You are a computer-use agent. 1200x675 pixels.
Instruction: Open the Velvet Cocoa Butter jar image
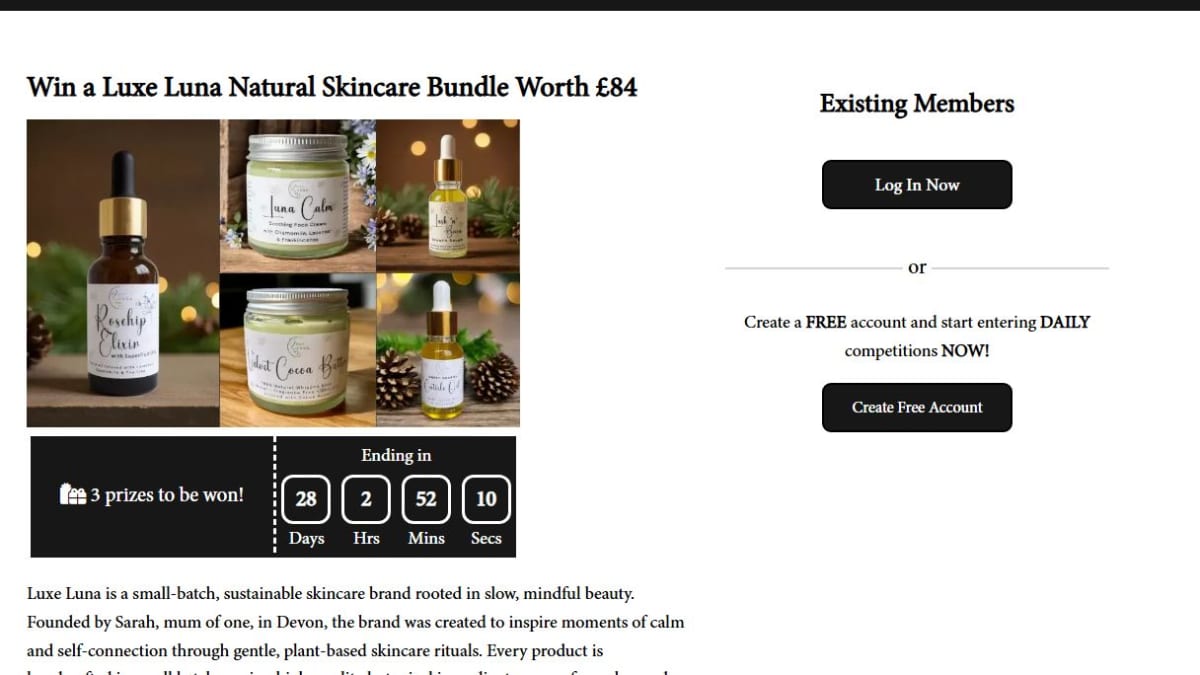pyautogui.click(x=298, y=351)
